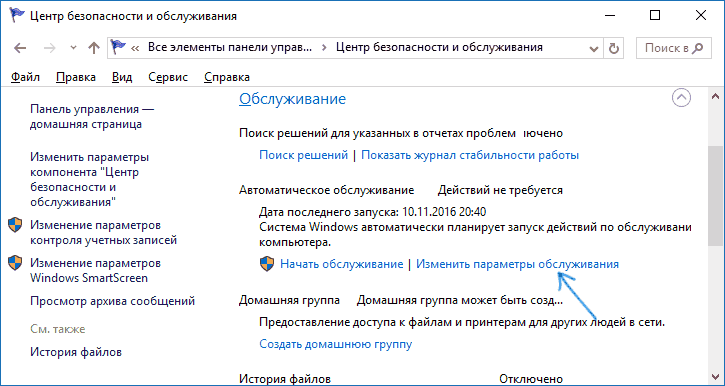The image size is (725, 386).
Task: Click Создать домашнюю группу link
Action: 336,344
